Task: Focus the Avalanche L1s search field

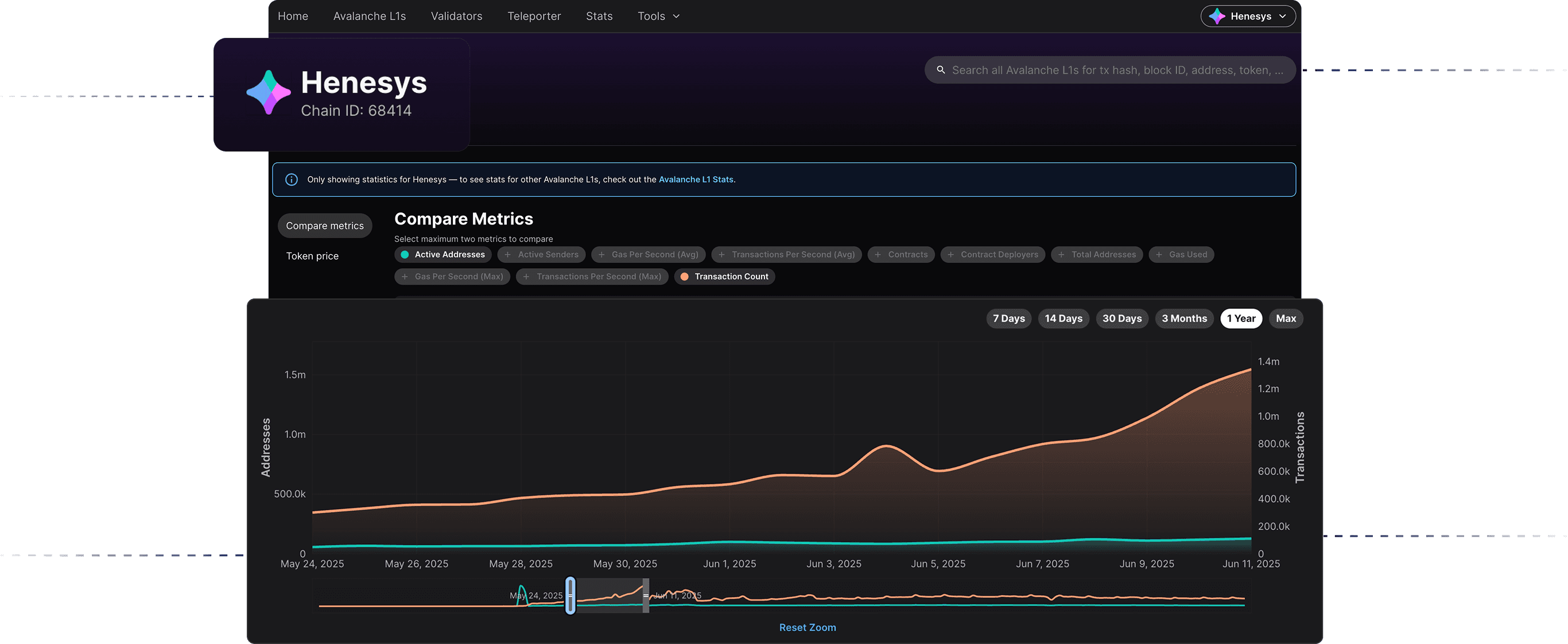Action: click(1117, 70)
